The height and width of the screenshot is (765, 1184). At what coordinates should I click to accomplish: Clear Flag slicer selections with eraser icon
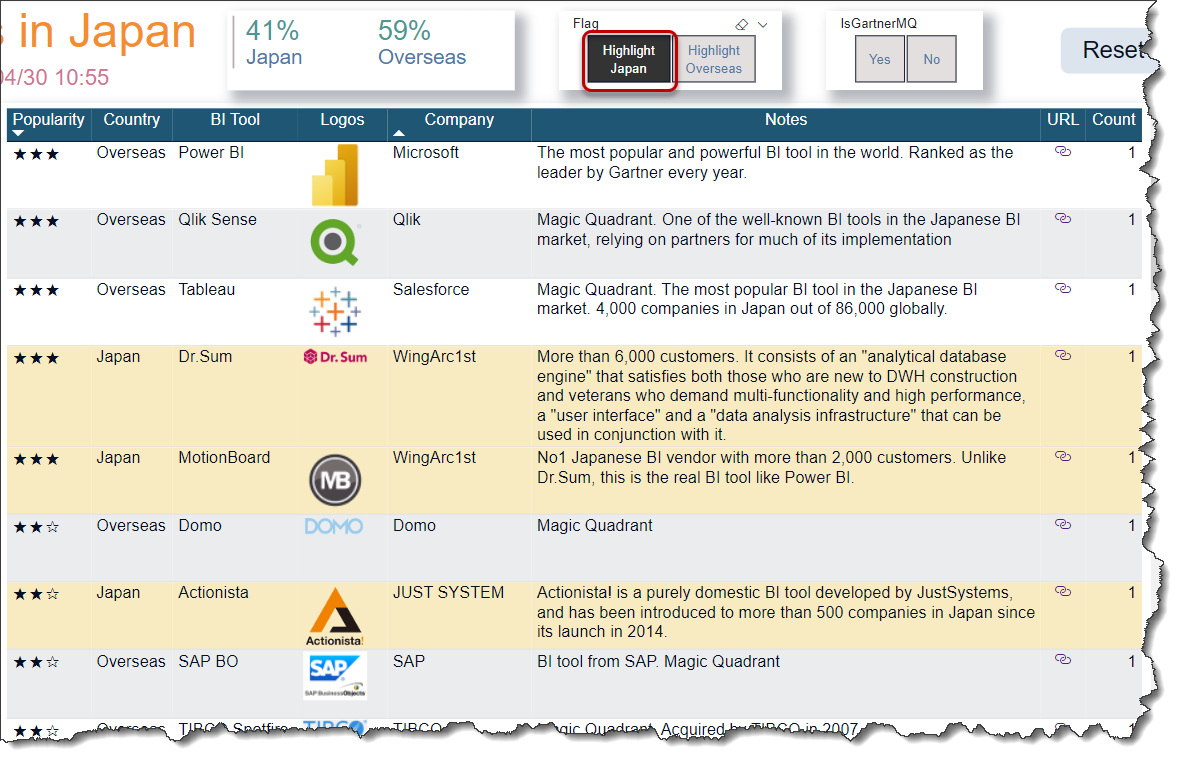click(742, 25)
